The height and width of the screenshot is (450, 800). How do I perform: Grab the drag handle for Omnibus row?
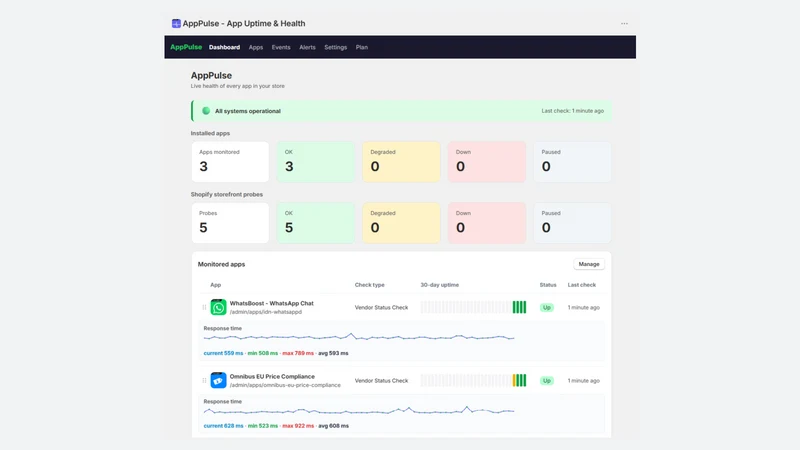204,380
